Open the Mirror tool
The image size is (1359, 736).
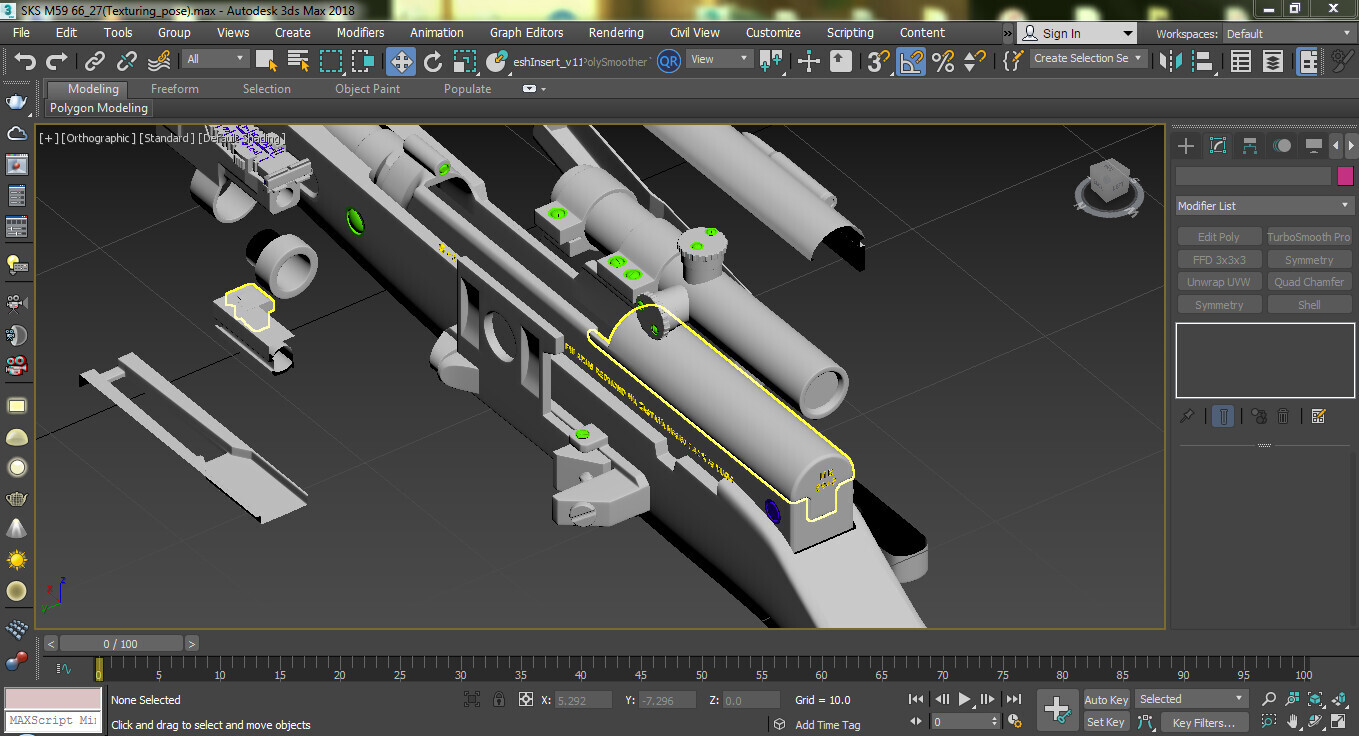tap(1169, 62)
